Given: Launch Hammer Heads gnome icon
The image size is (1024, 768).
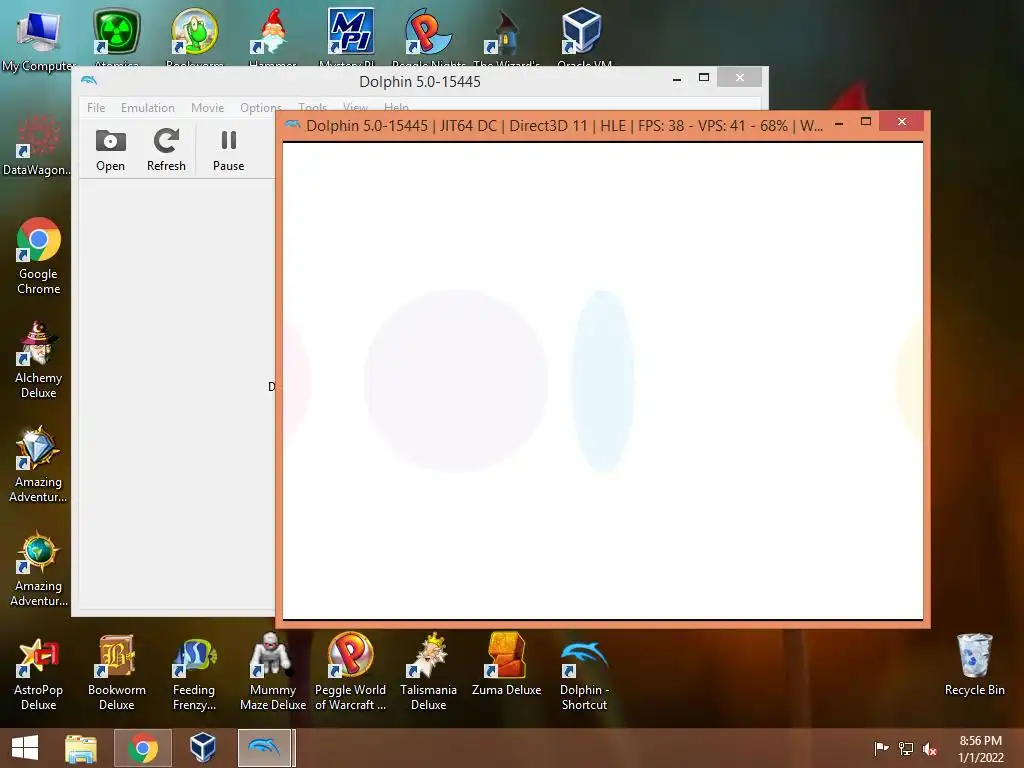Looking at the screenshot, I should pyautogui.click(x=273, y=36).
